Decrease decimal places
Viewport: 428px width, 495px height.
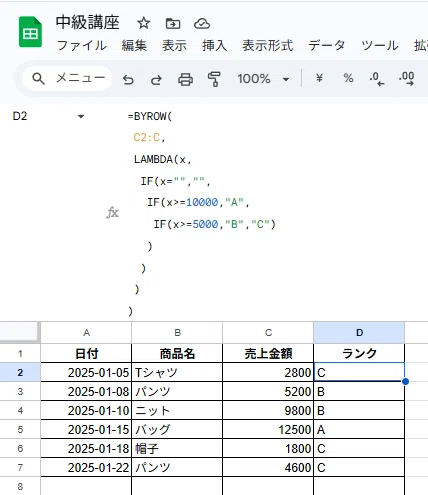377,79
